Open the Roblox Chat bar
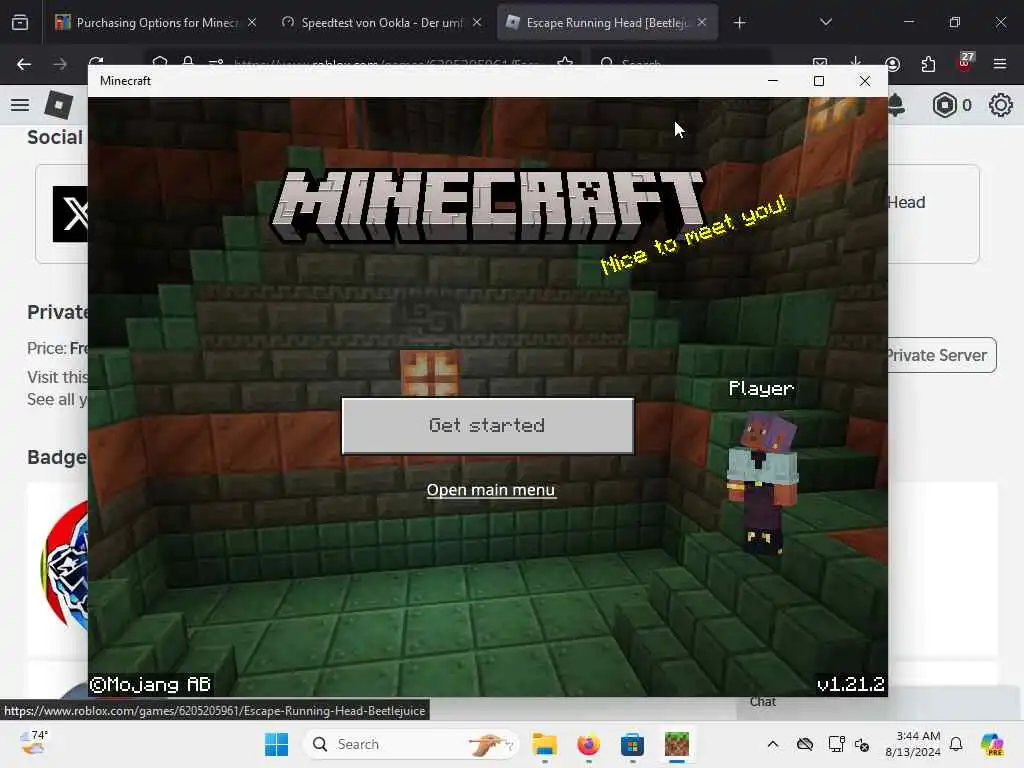This screenshot has height=768, width=1024. click(x=879, y=702)
